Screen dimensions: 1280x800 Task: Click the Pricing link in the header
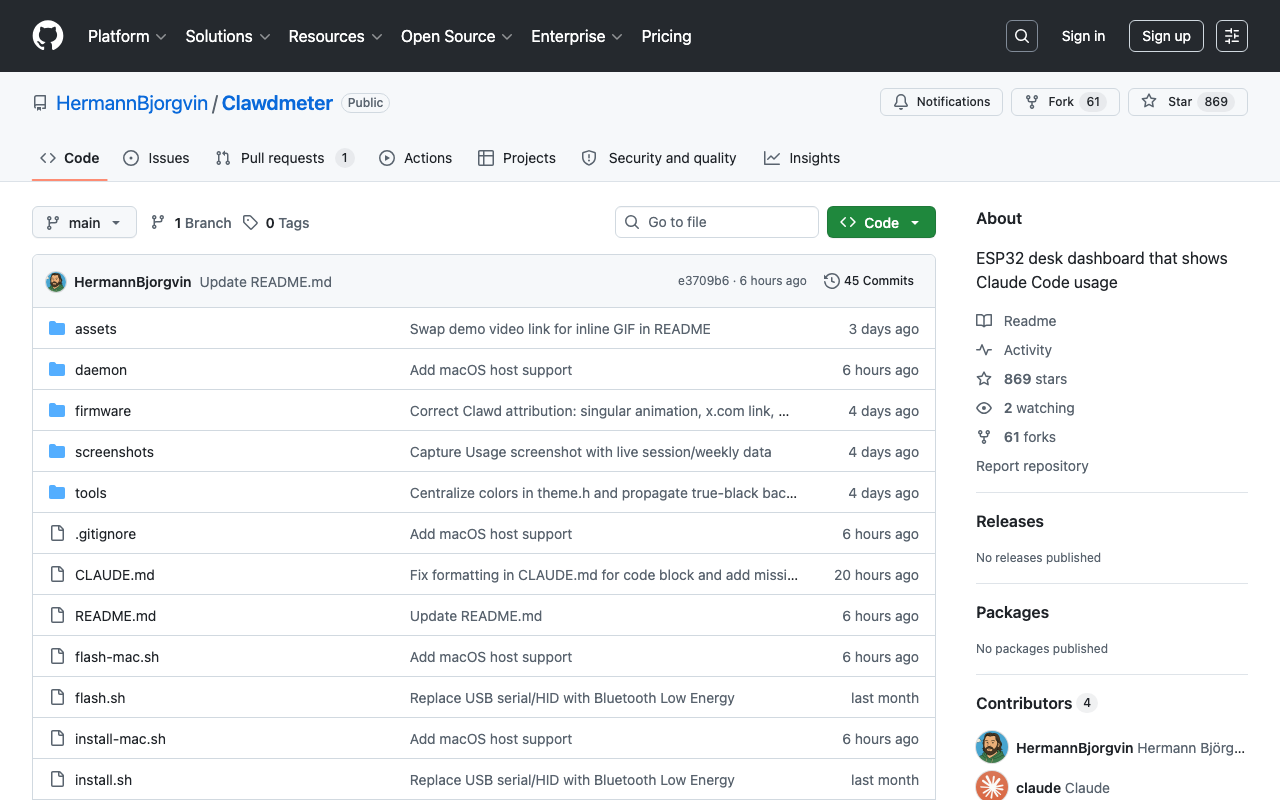tap(666, 36)
